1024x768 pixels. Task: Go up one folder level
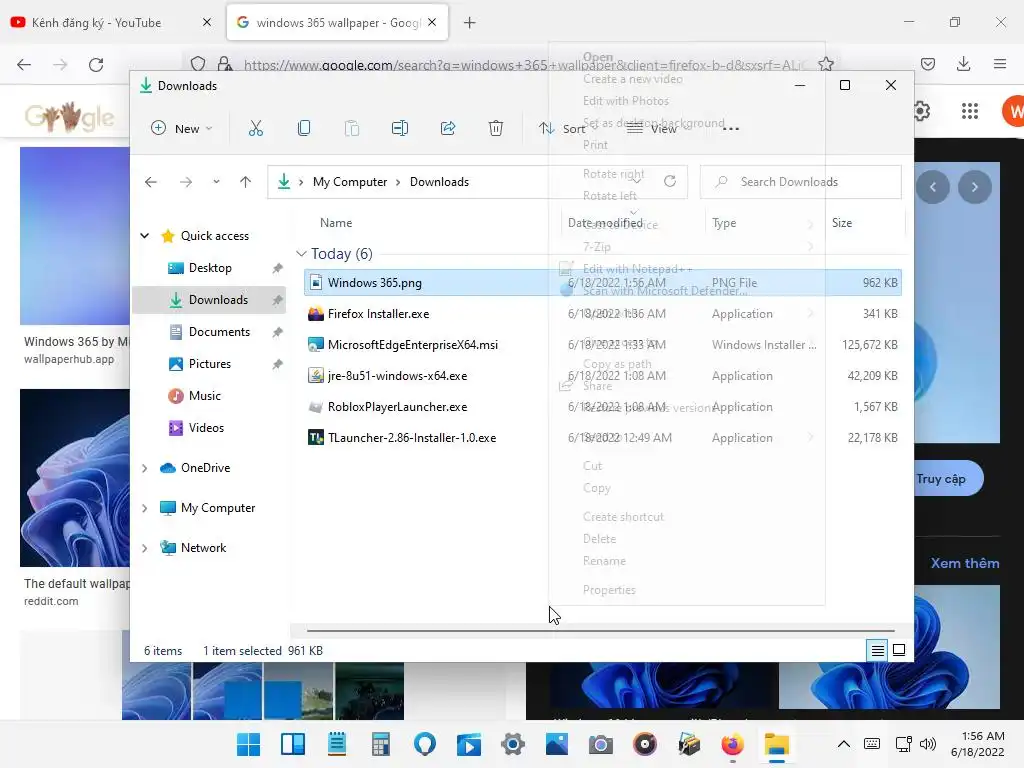click(246, 182)
